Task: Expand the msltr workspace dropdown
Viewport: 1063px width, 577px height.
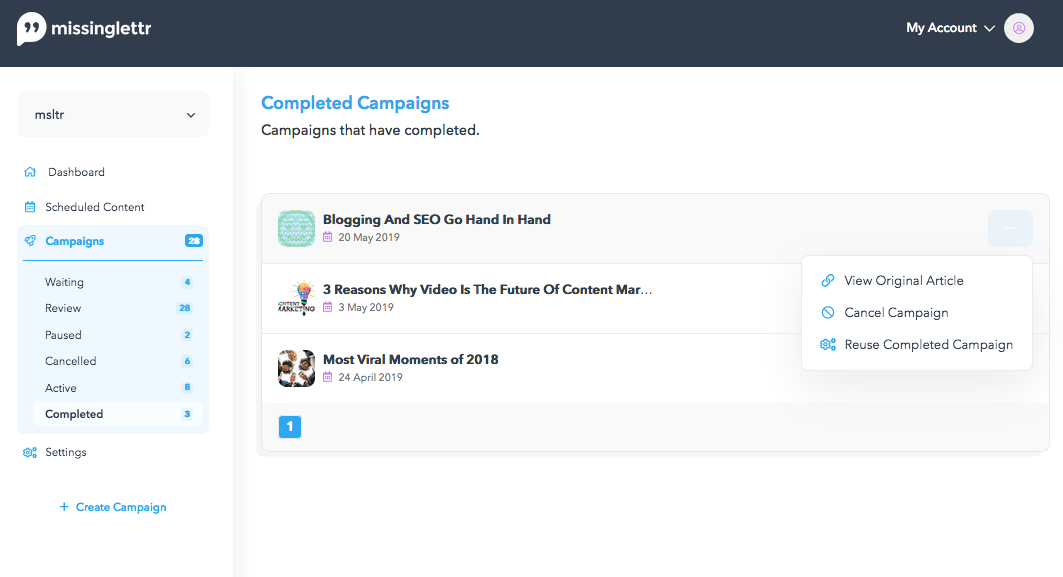Action: (113, 115)
